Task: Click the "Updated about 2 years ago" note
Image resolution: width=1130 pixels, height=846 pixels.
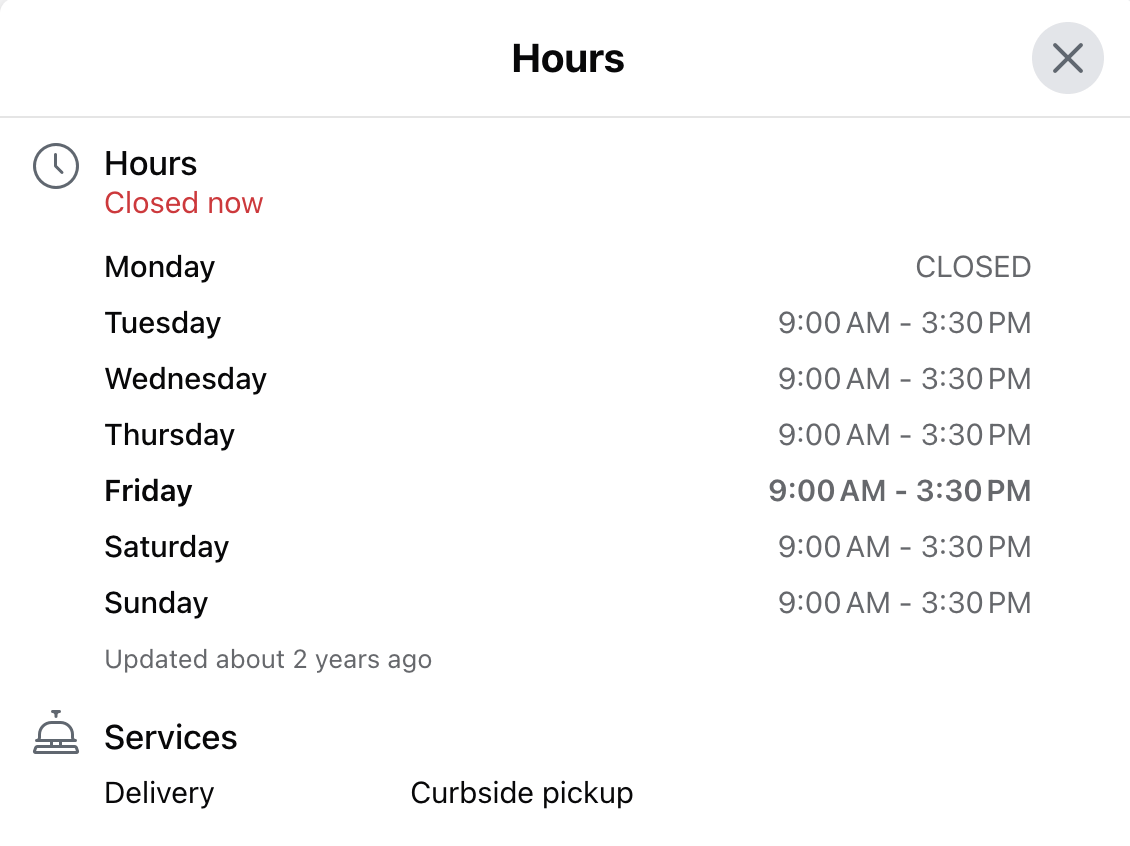Action: click(x=268, y=659)
